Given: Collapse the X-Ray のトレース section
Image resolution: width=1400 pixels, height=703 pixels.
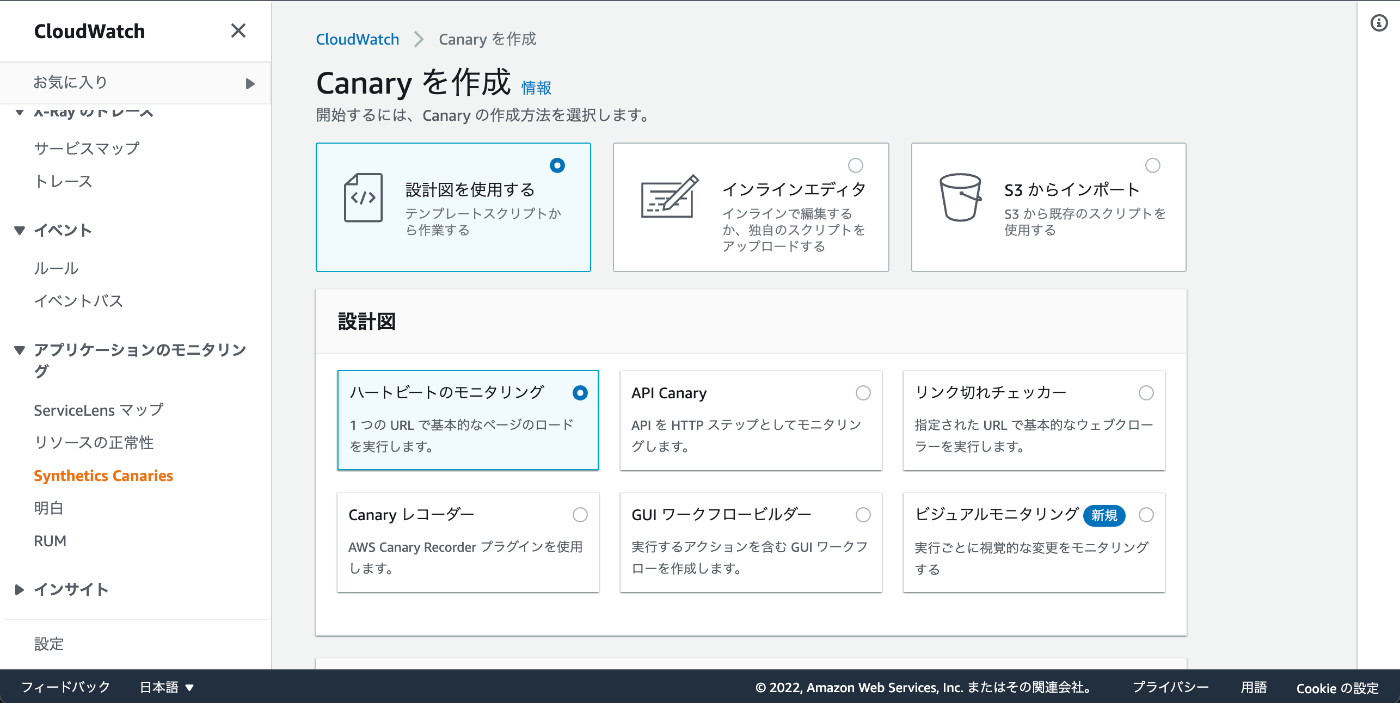Looking at the screenshot, I should [19, 112].
